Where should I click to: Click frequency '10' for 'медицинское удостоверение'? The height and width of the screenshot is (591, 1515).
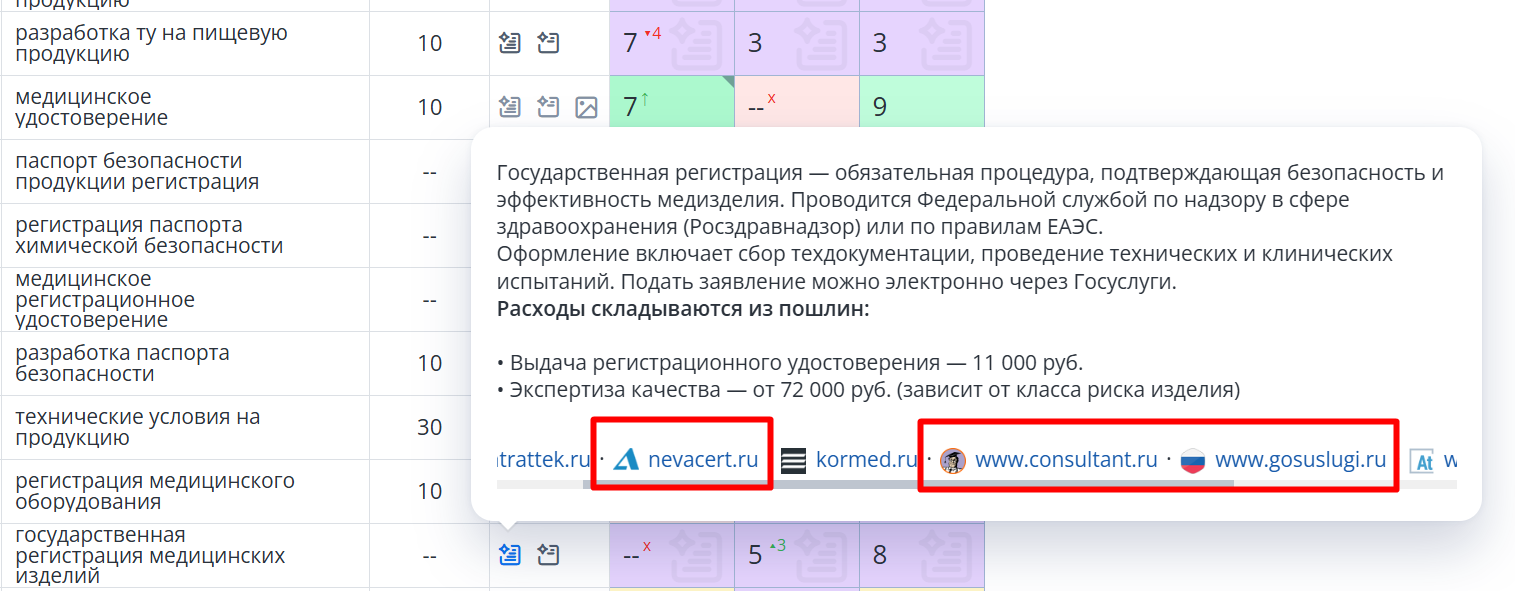click(429, 107)
